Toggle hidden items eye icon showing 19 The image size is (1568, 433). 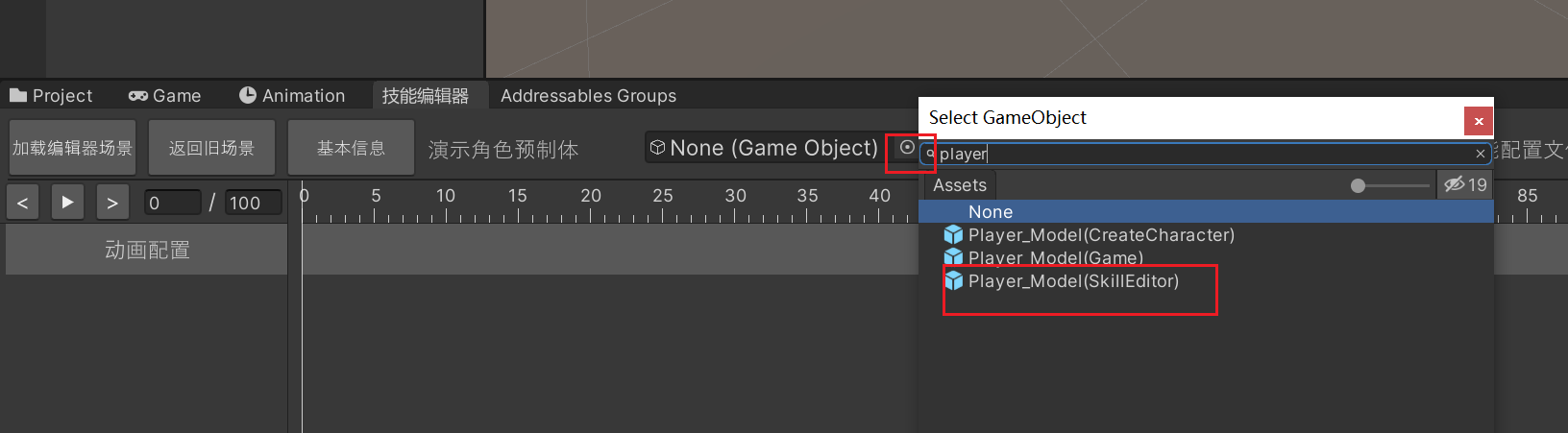1465,184
